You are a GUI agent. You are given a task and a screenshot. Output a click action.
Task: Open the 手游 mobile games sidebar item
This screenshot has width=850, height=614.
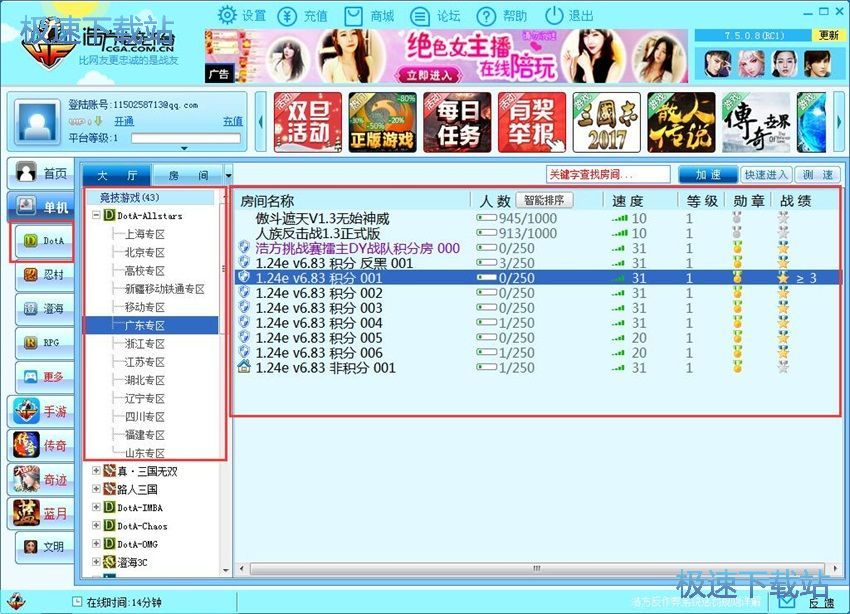pyautogui.click(x=42, y=411)
